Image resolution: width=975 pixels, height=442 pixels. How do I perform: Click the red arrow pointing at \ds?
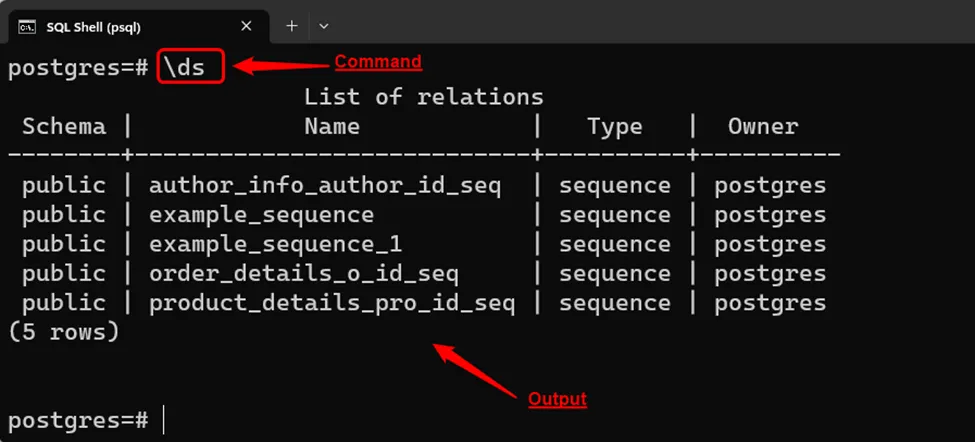tap(281, 67)
